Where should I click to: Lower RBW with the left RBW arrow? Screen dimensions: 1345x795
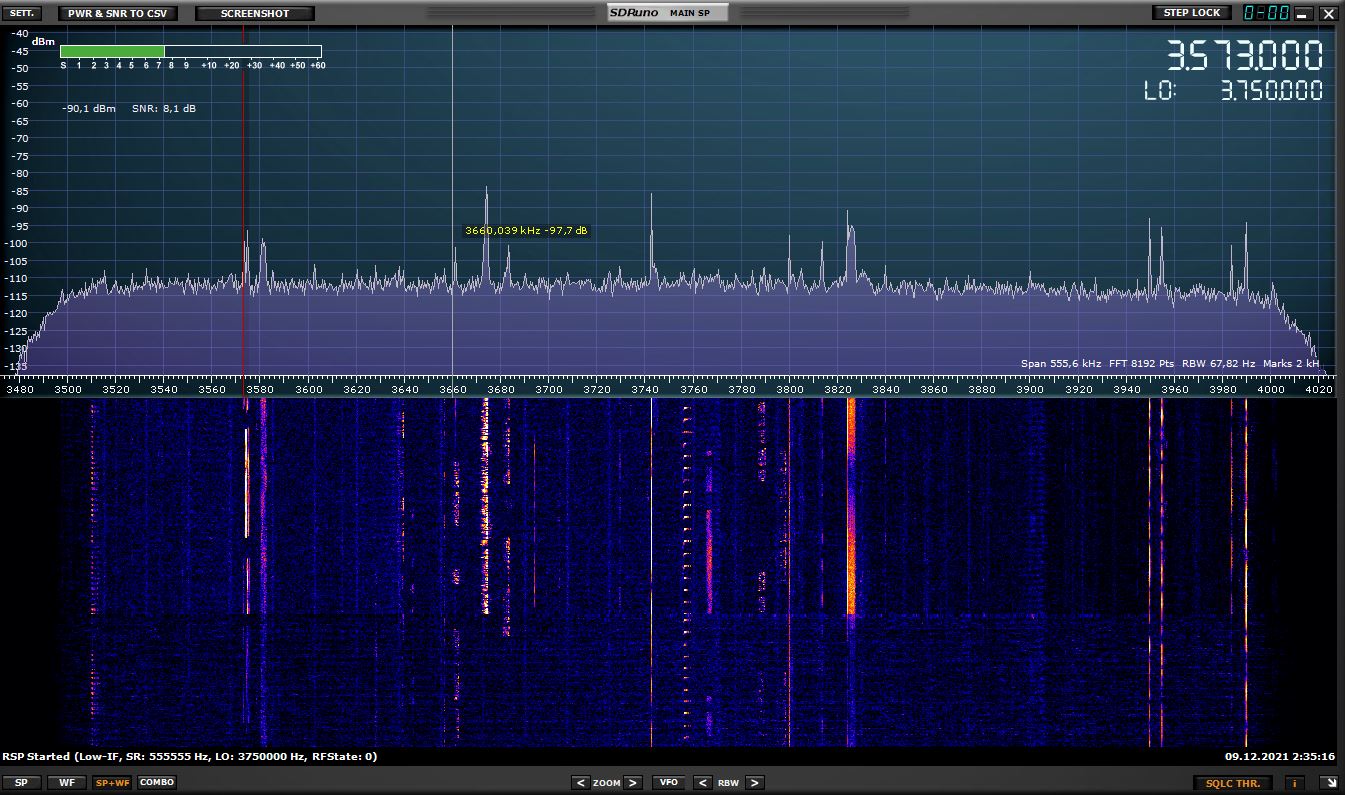pos(703,782)
